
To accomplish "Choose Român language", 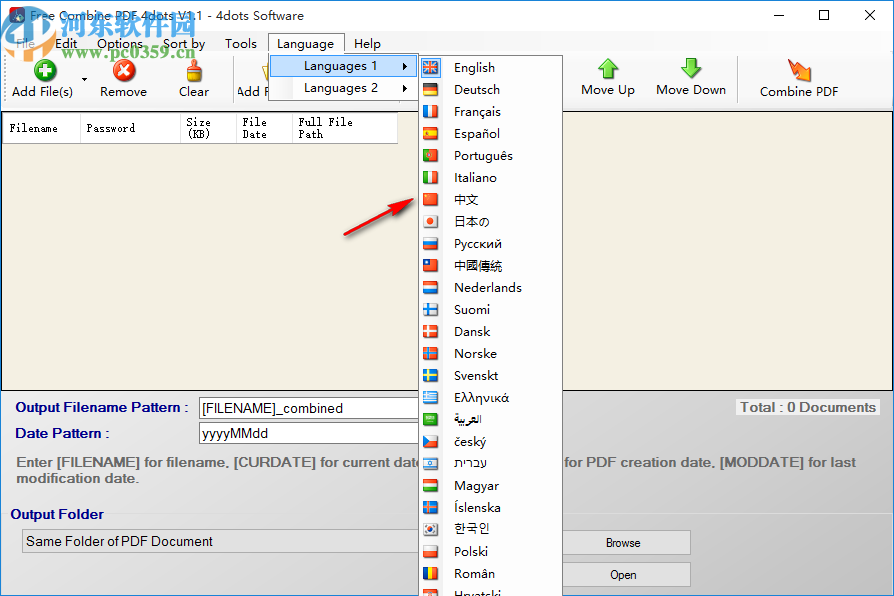I will pos(490,574).
